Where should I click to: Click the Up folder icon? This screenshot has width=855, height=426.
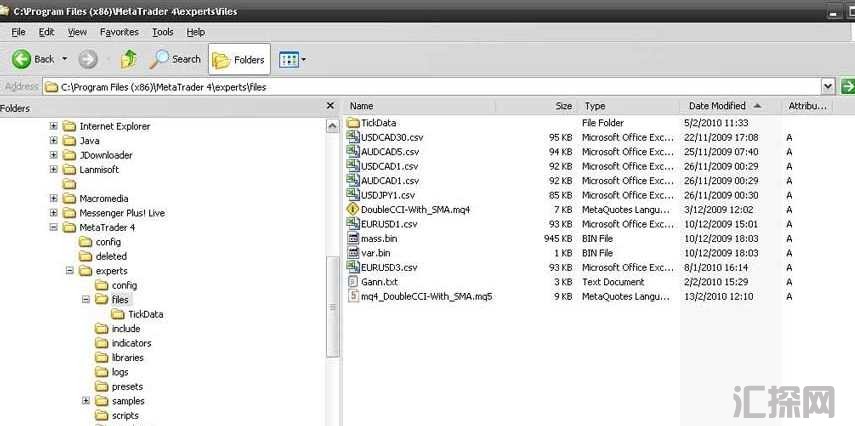128,59
